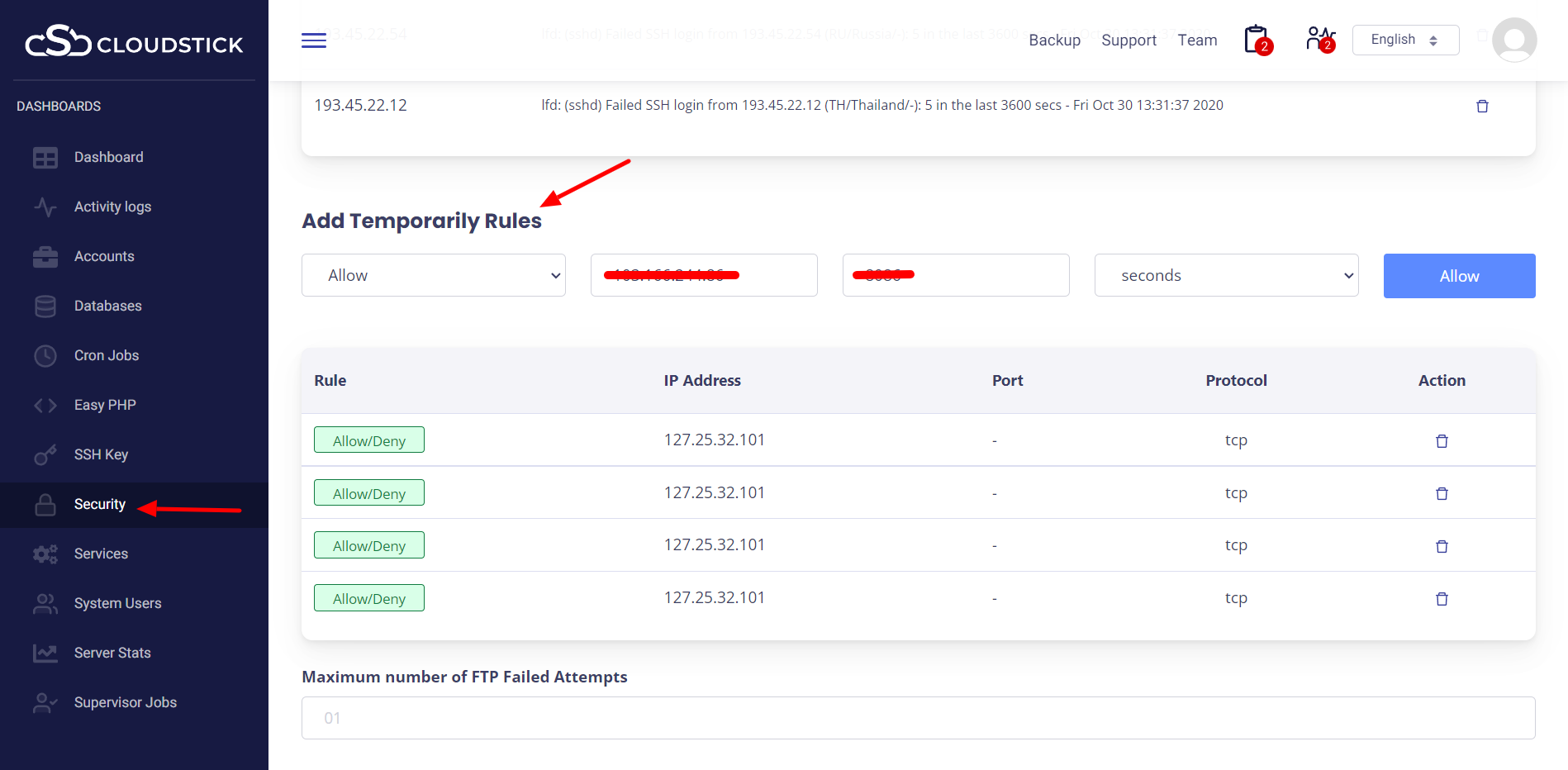Open the user profile avatar
1568x770 pixels.
[x=1513, y=40]
